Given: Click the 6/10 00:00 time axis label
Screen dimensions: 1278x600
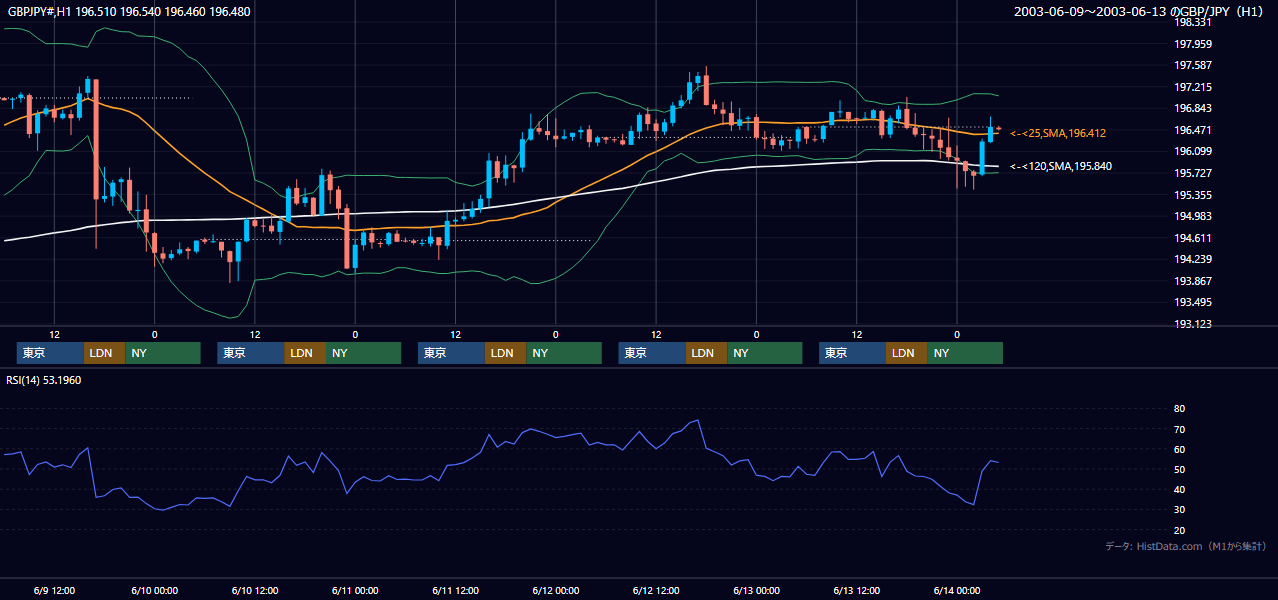Looking at the screenshot, I should pyautogui.click(x=154, y=590).
